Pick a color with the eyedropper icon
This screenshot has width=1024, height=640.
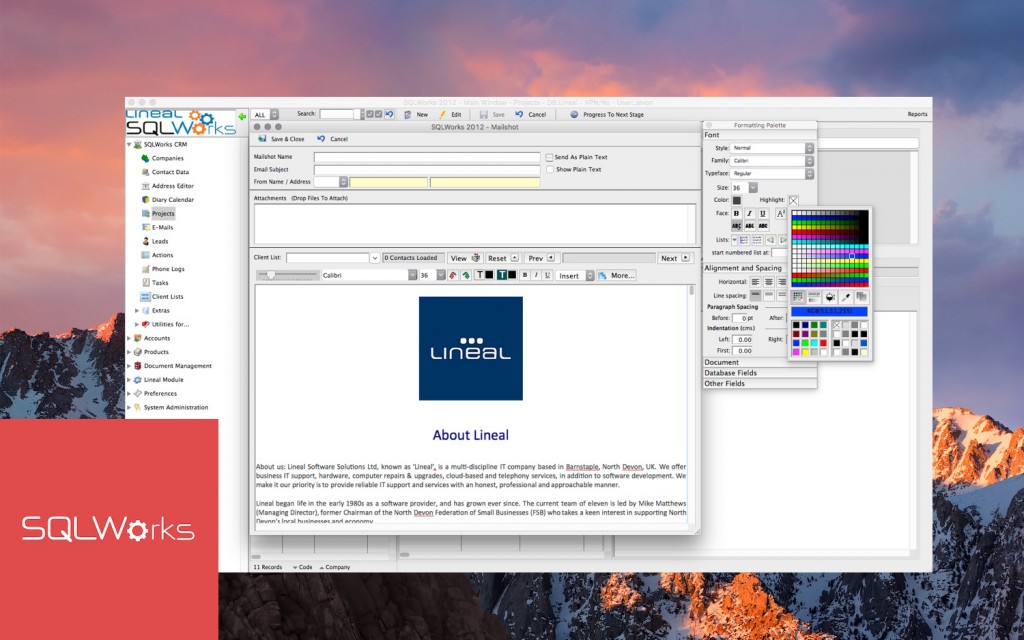tap(848, 295)
